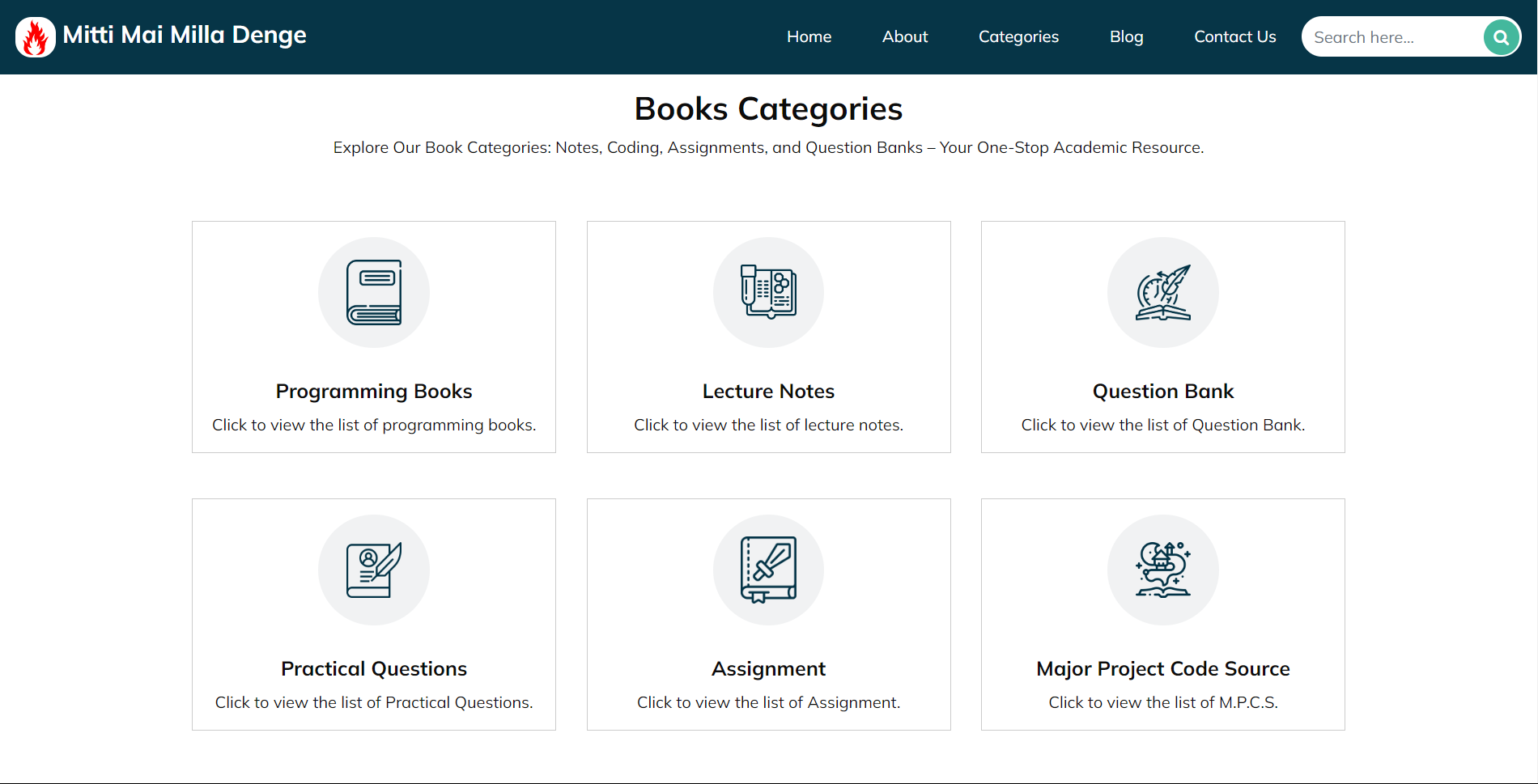Image resolution: width=1538 pixels, height=784 pixels.
Task: Select the Assignment sword book icon
Action: [x=768, y=570]
